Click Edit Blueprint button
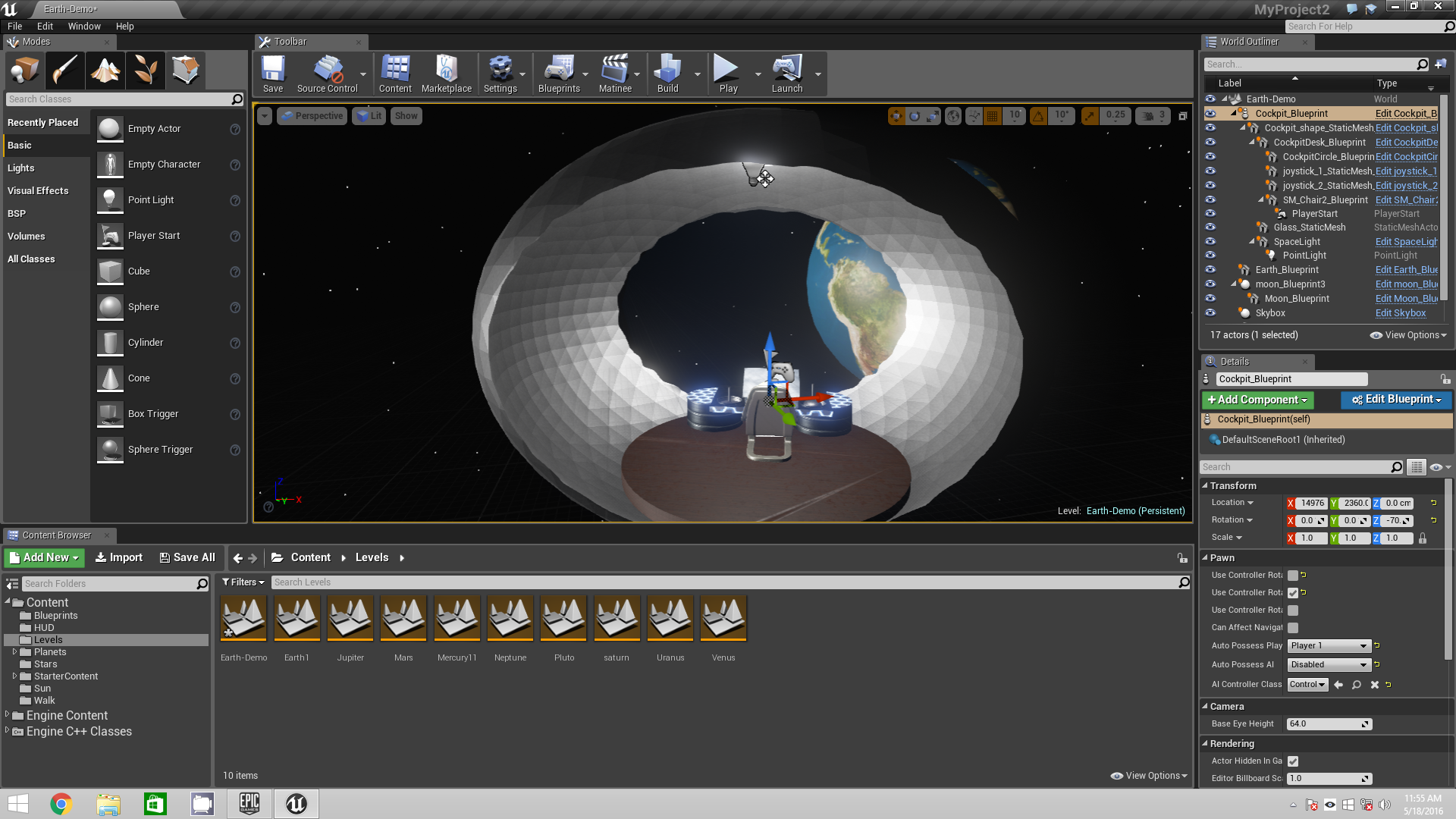This screenshot has width=1456, height=819. tap(1394, 399)
